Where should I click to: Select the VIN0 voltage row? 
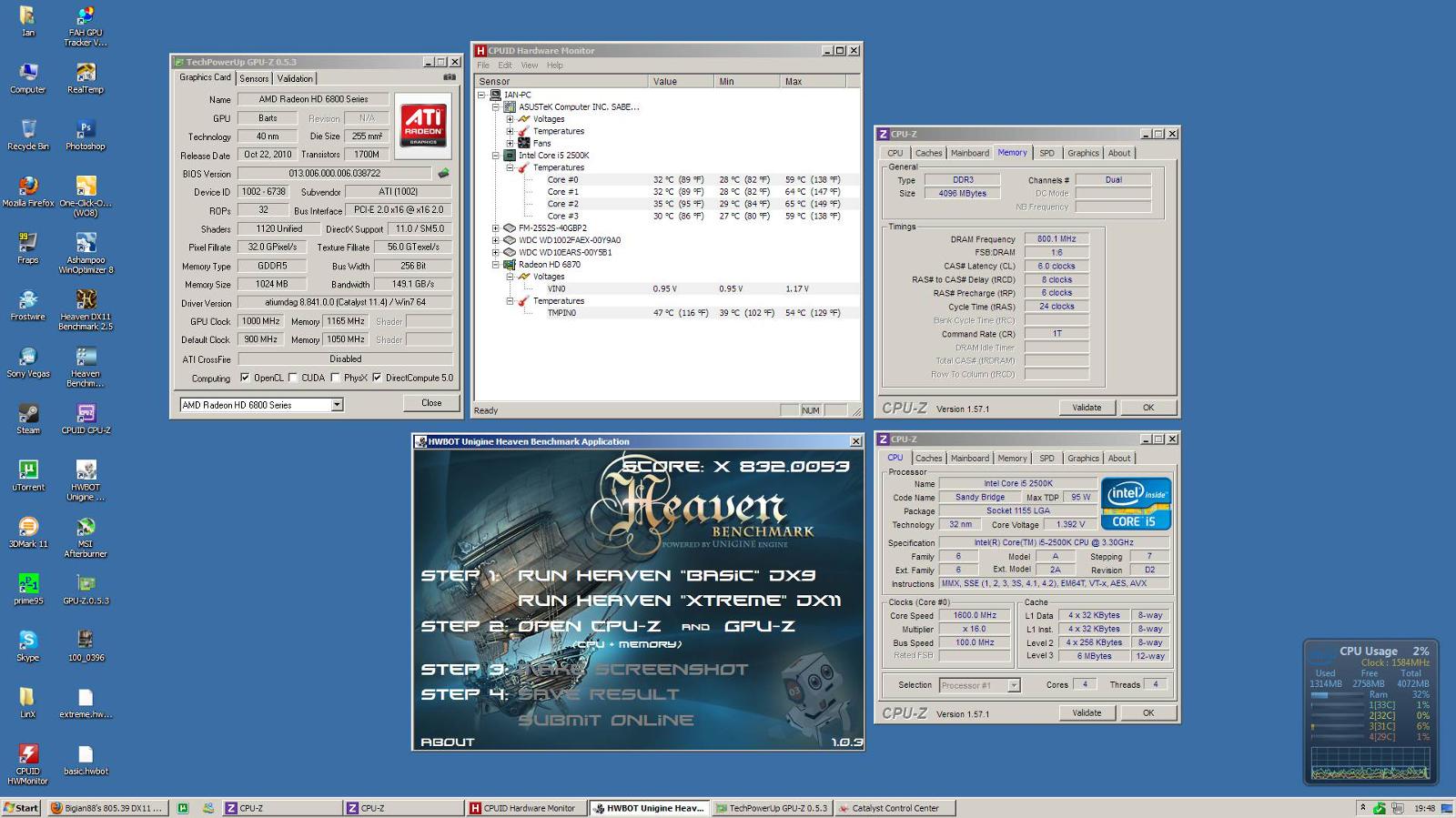(x=669, y=289)
